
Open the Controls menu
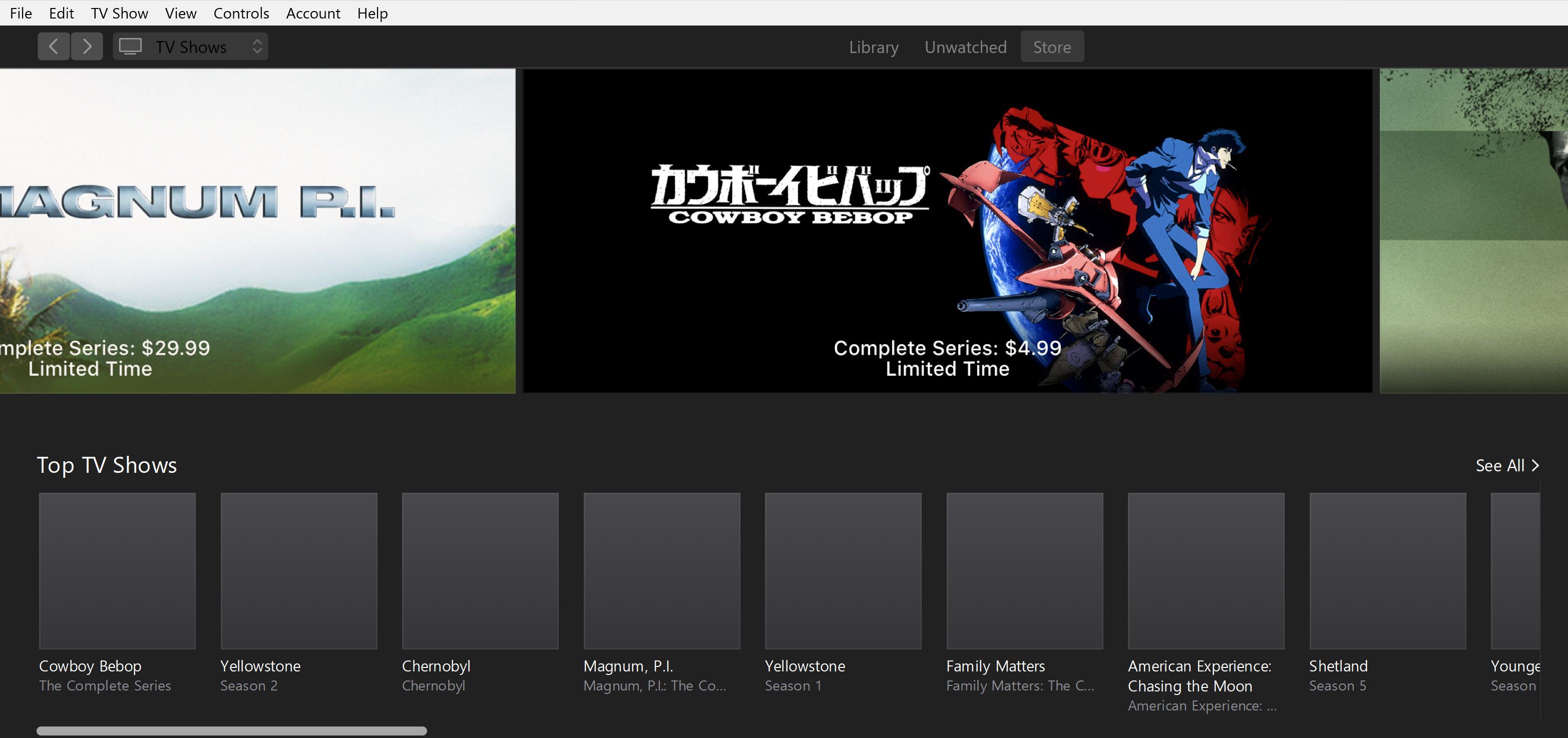click(x=241, y=13)
